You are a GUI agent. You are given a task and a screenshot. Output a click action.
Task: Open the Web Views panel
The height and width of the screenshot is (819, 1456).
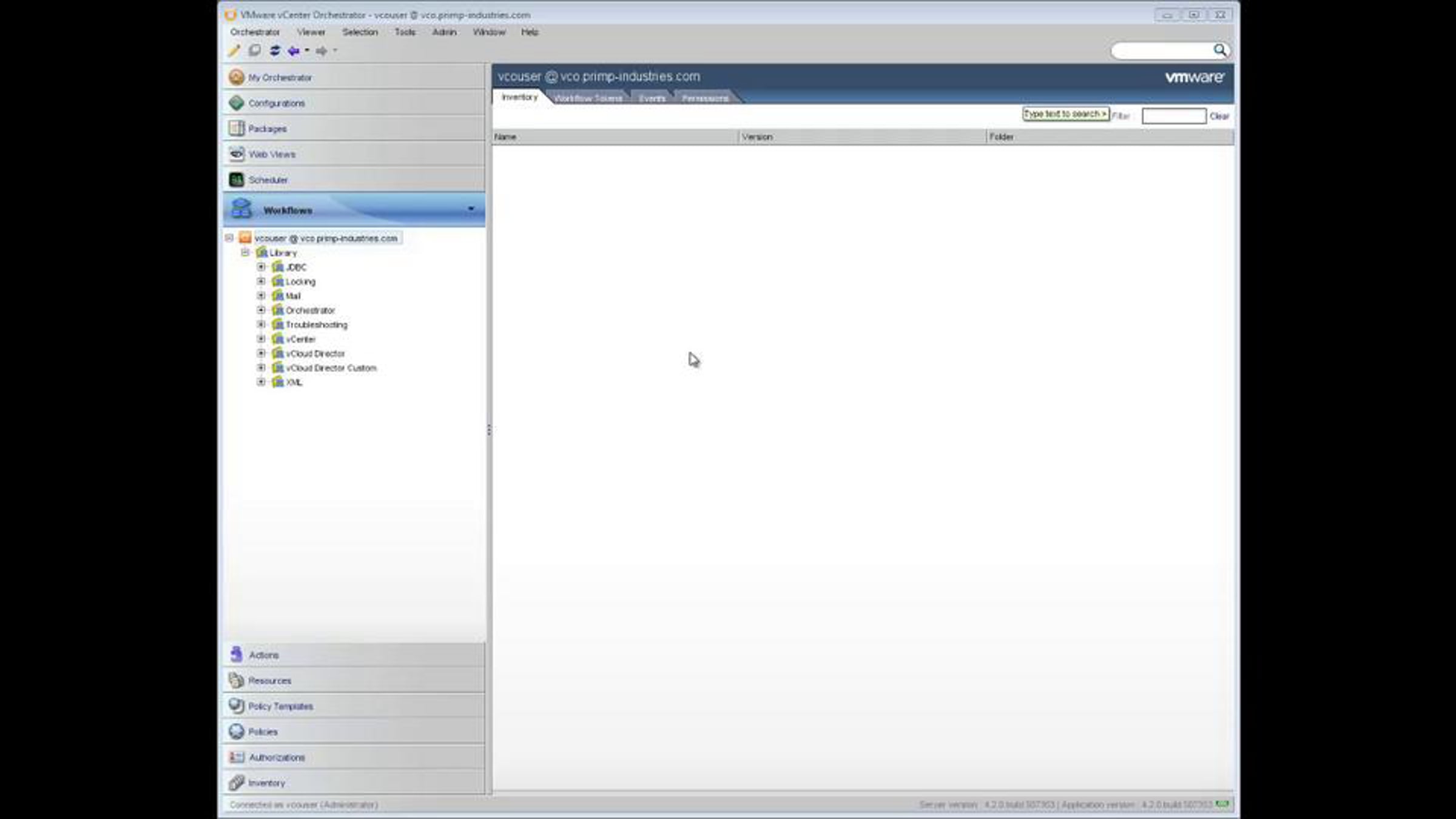tap(354, 154)
